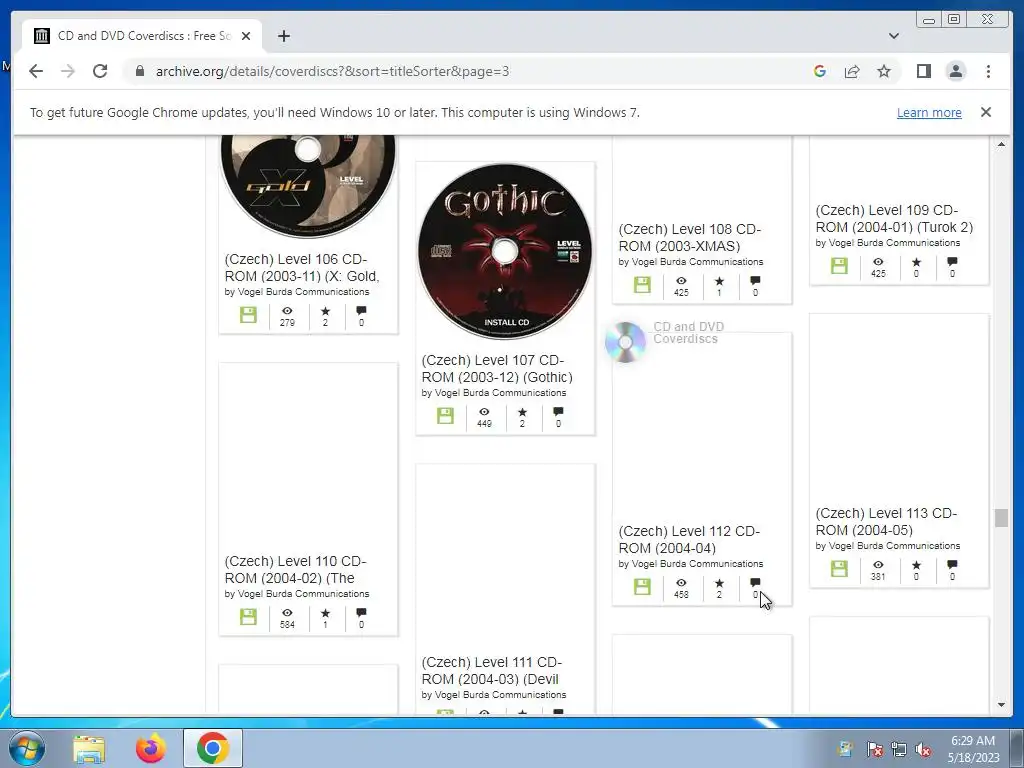This screenshot has height=768, width=1024.
Task: Open (Czech) Level 107 CD-ROM (Gothic) title
Action: coord(497,368)
